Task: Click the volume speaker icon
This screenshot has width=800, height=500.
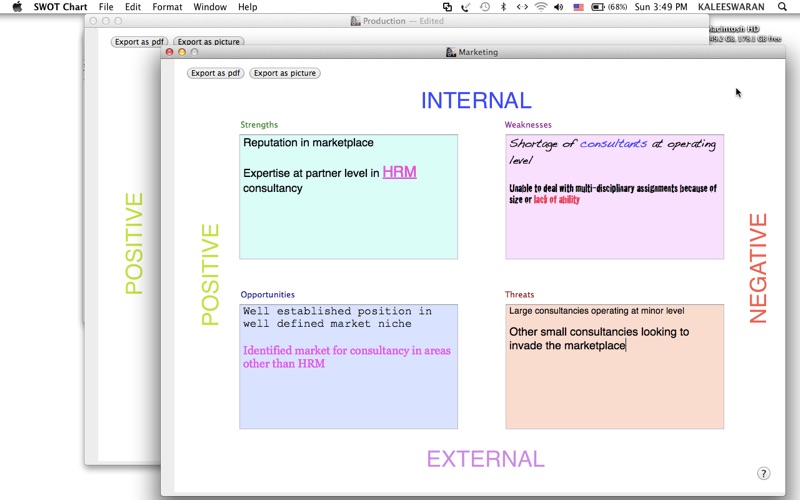Action: (559, 7)
